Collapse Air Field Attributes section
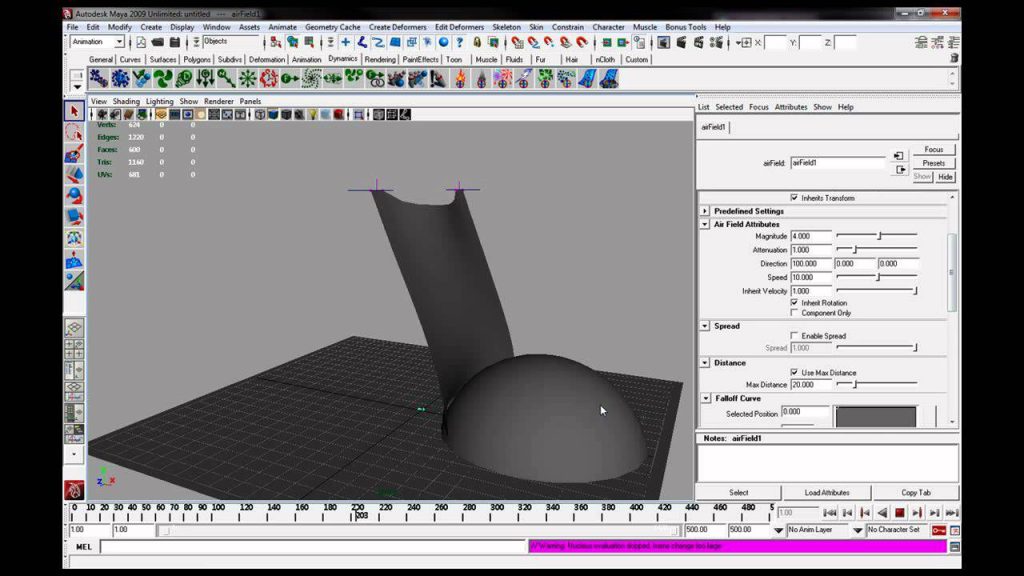 (x=705, y=224)
